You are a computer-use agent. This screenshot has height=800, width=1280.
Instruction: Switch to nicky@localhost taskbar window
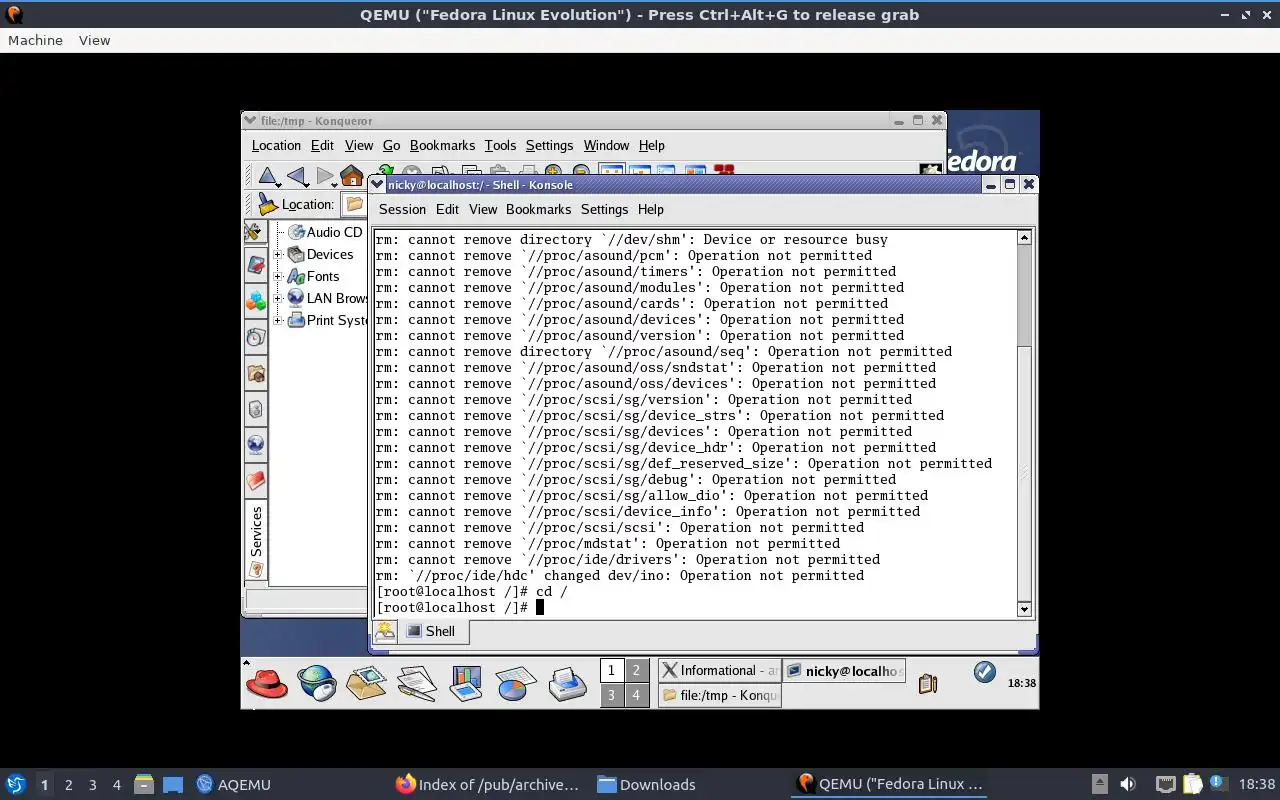pyautogui.click(x=844, y=671)
